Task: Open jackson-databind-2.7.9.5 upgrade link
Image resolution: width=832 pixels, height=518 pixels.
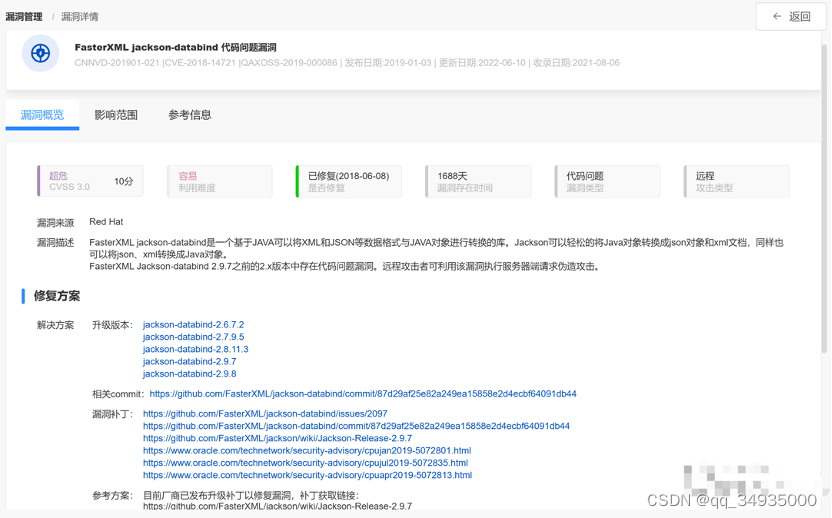Action: tap(193, 336)
